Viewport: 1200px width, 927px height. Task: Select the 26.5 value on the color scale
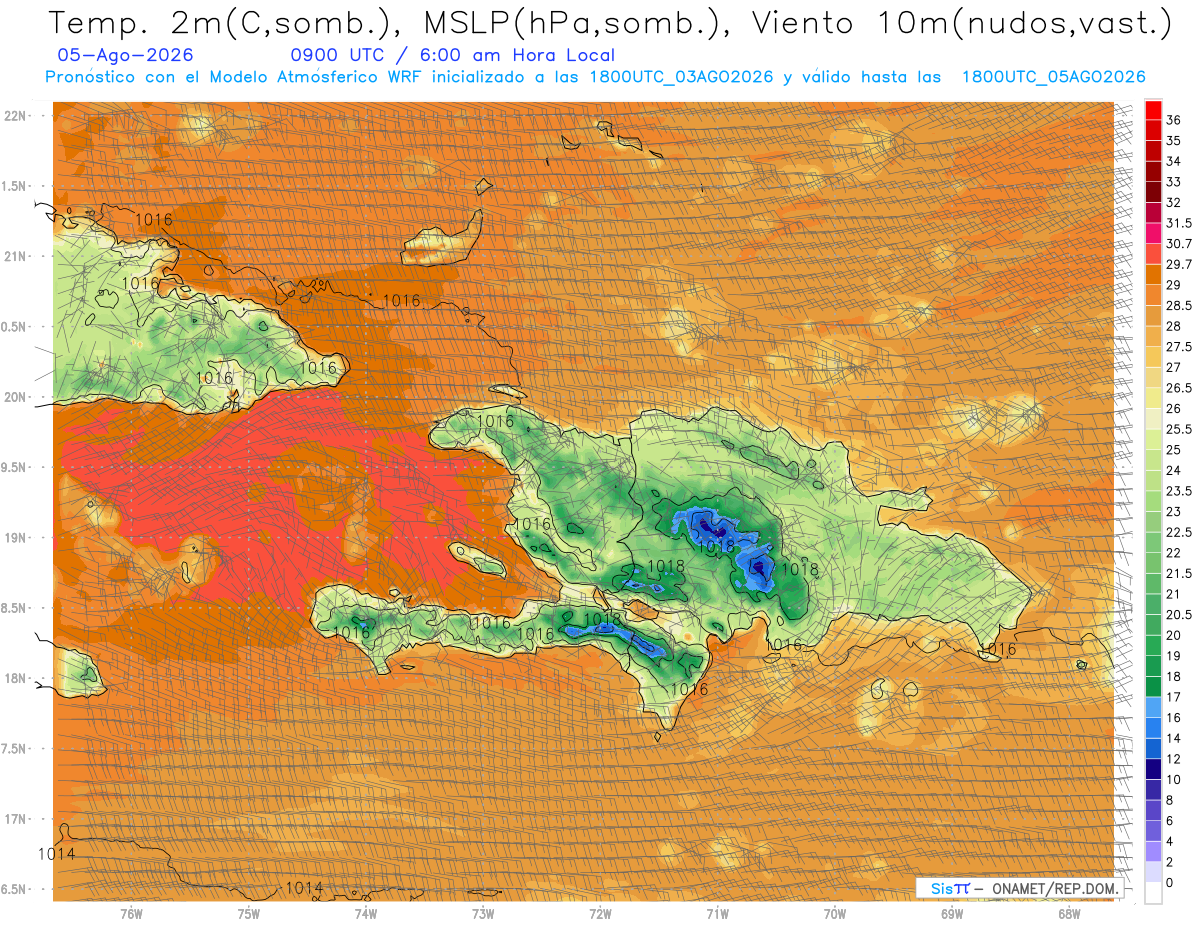pyautogui.click(x=1179, y=388)
